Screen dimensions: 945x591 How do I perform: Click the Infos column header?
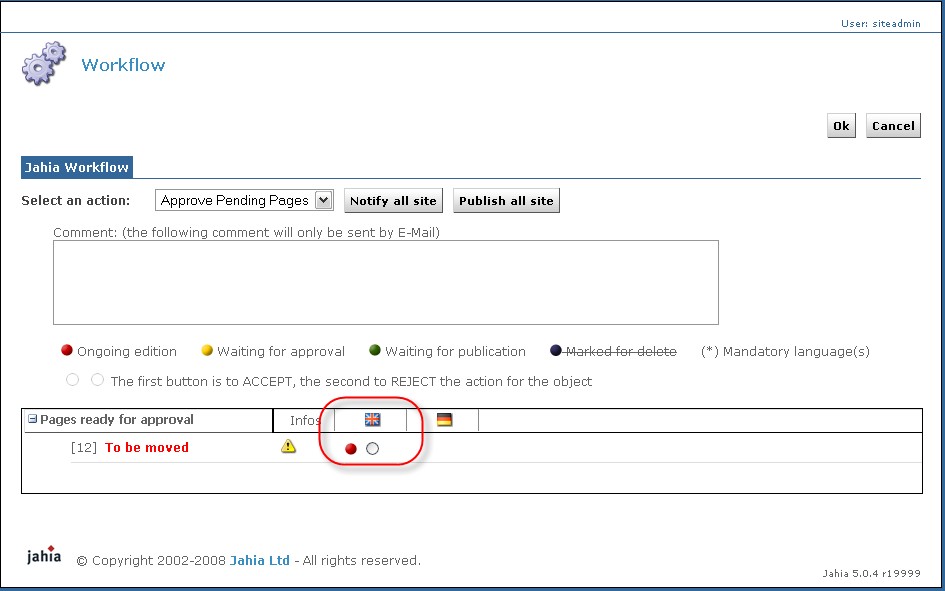pyautogui.click(x=304, y=421)
